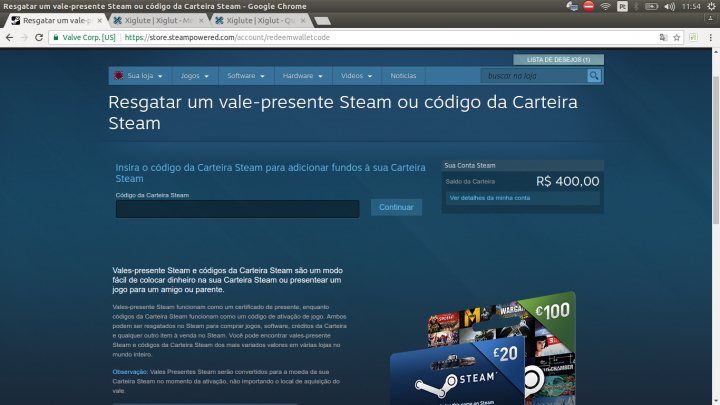Screen dimensions: 720x405
Task: Close the Xiglute Qu tab
Action: pos(303,21)
